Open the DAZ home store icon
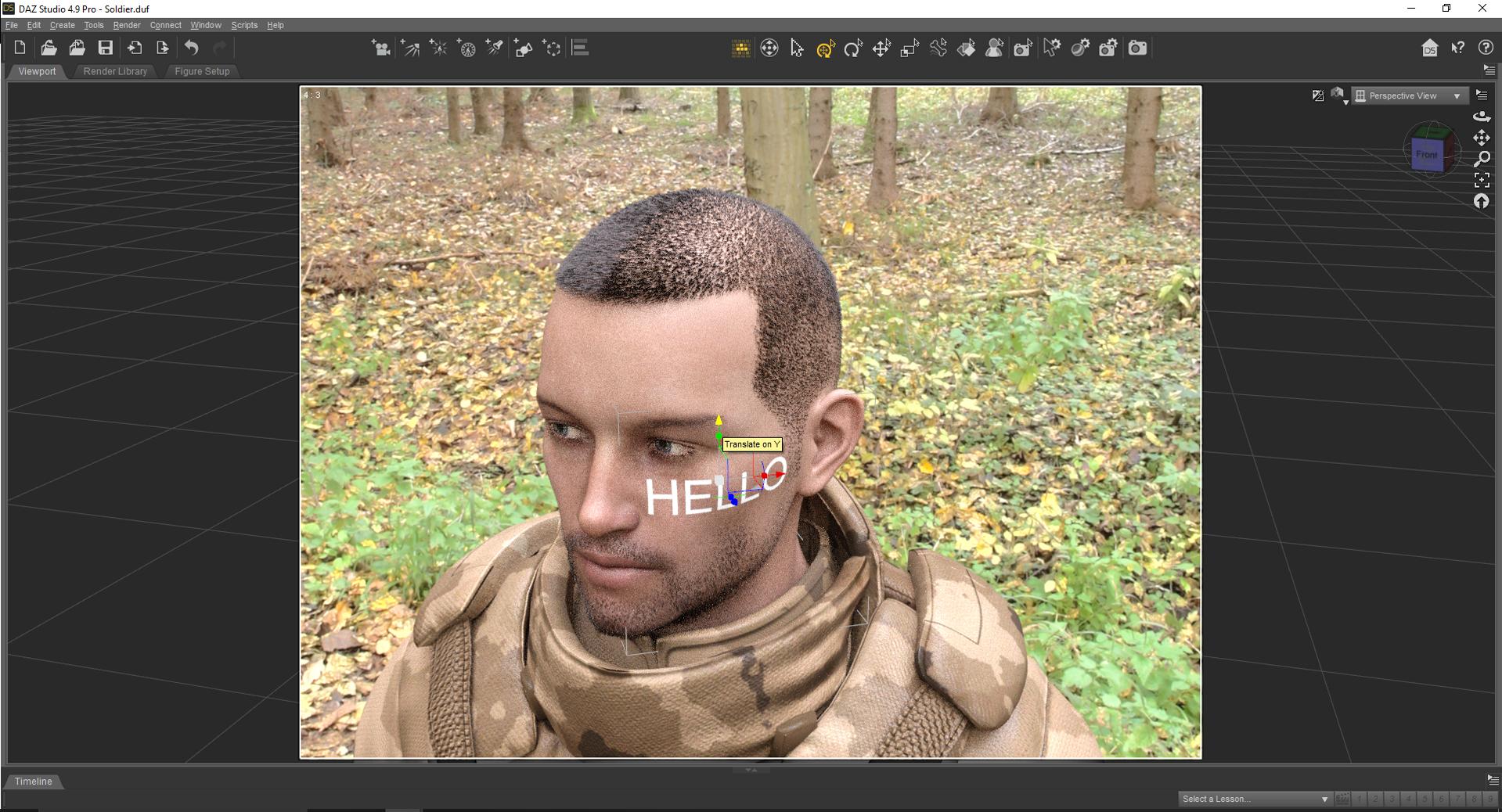This screenshot has width=1502, height=812. (1430, 49)
